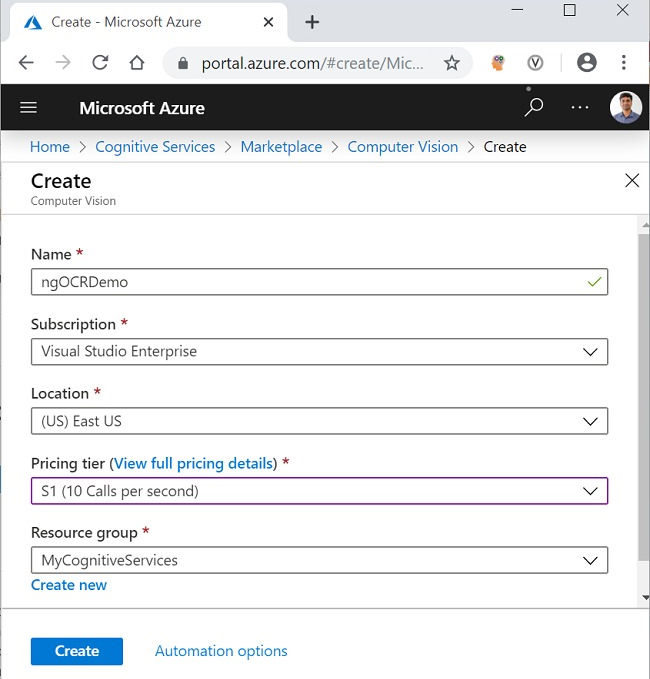Open Cognitive Services breadcrumb

tap(155, 147)
